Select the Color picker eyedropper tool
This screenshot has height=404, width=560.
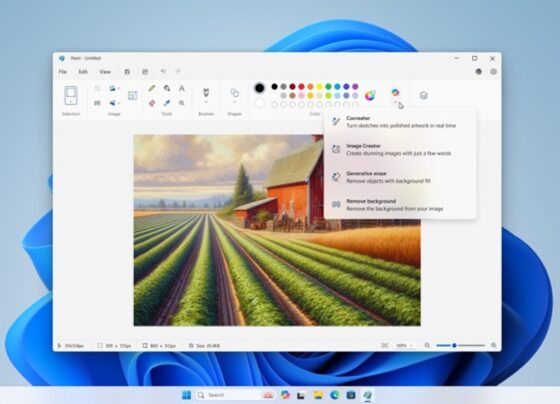167,103
